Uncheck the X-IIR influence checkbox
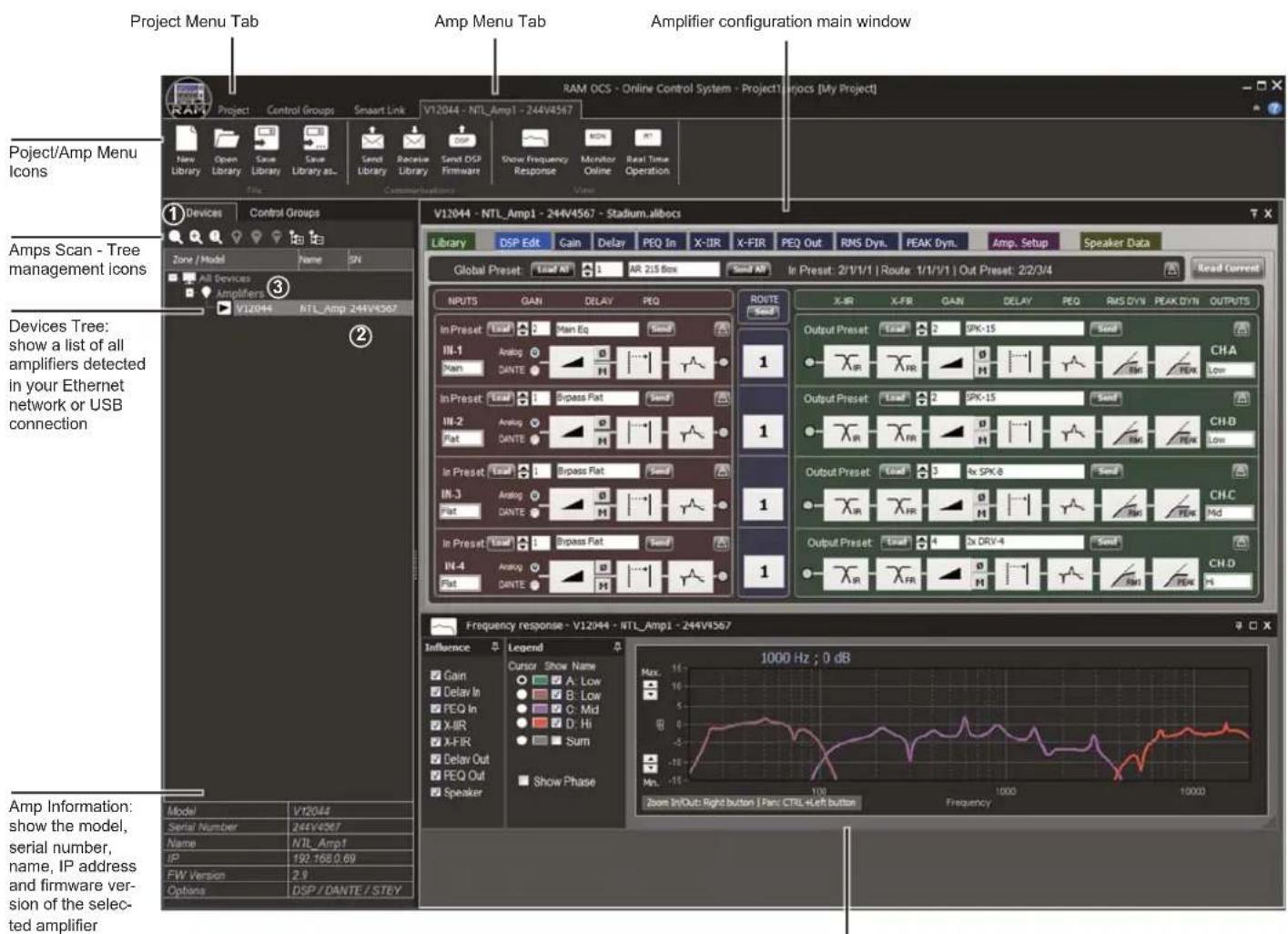The width and height of the screenshot is (1288, 934). point(436,726)
